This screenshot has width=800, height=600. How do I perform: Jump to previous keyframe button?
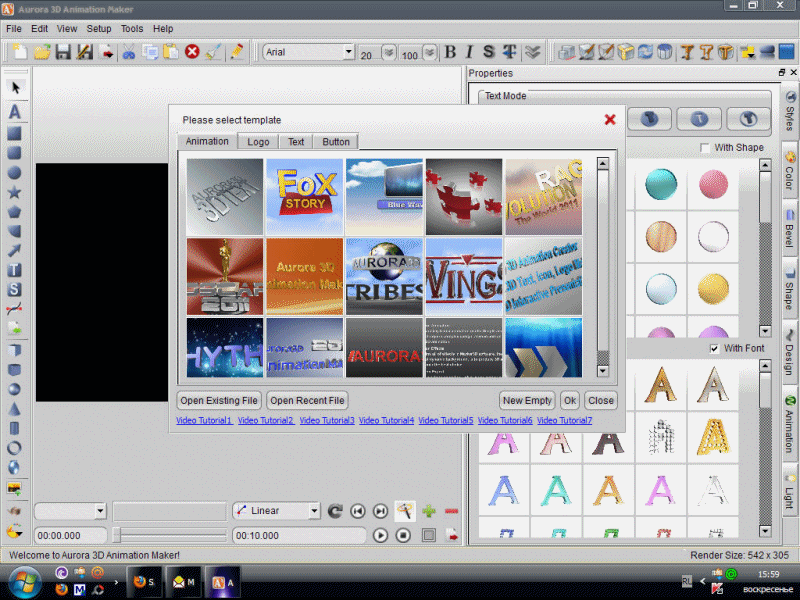[358, 511]
